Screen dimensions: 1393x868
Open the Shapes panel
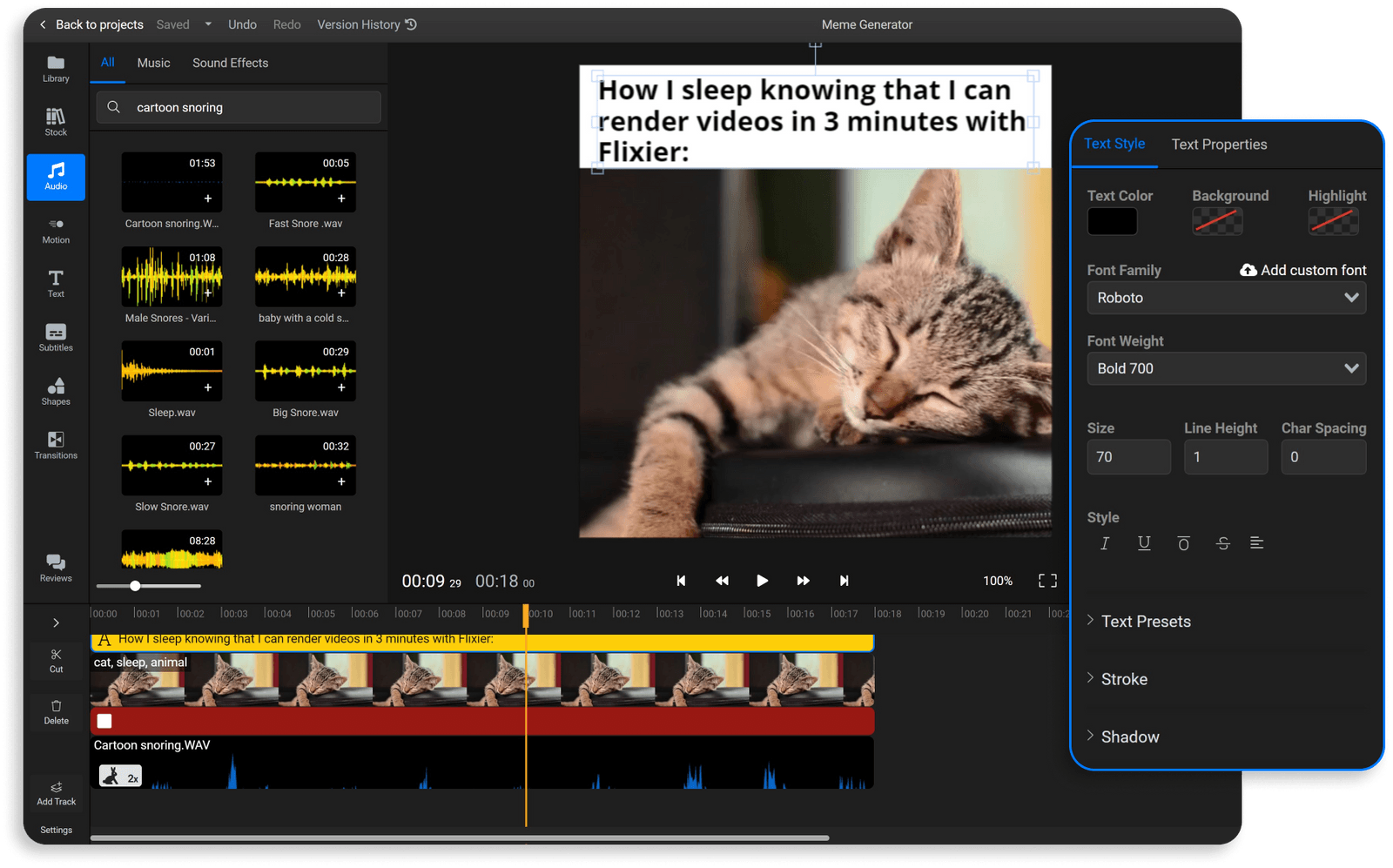[56, 392]
